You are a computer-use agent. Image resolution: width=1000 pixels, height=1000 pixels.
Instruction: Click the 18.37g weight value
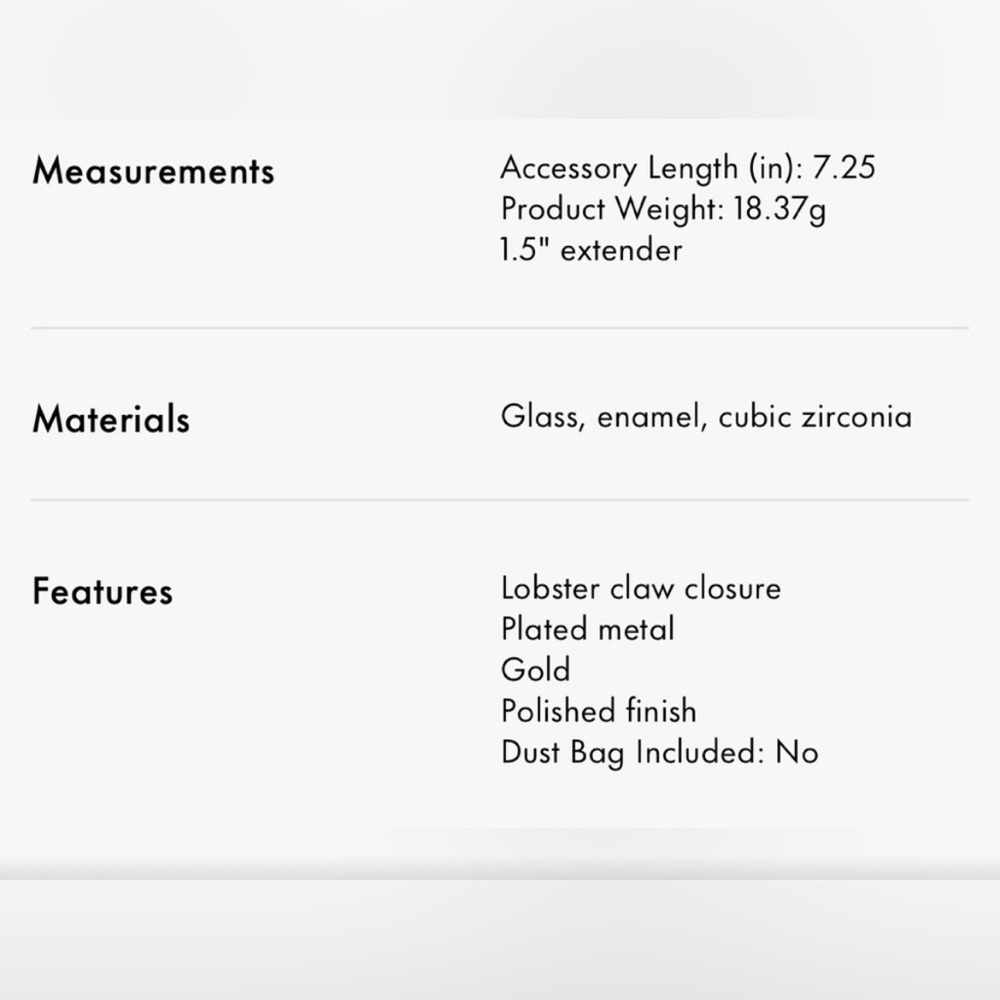click(x=779, y=209)
